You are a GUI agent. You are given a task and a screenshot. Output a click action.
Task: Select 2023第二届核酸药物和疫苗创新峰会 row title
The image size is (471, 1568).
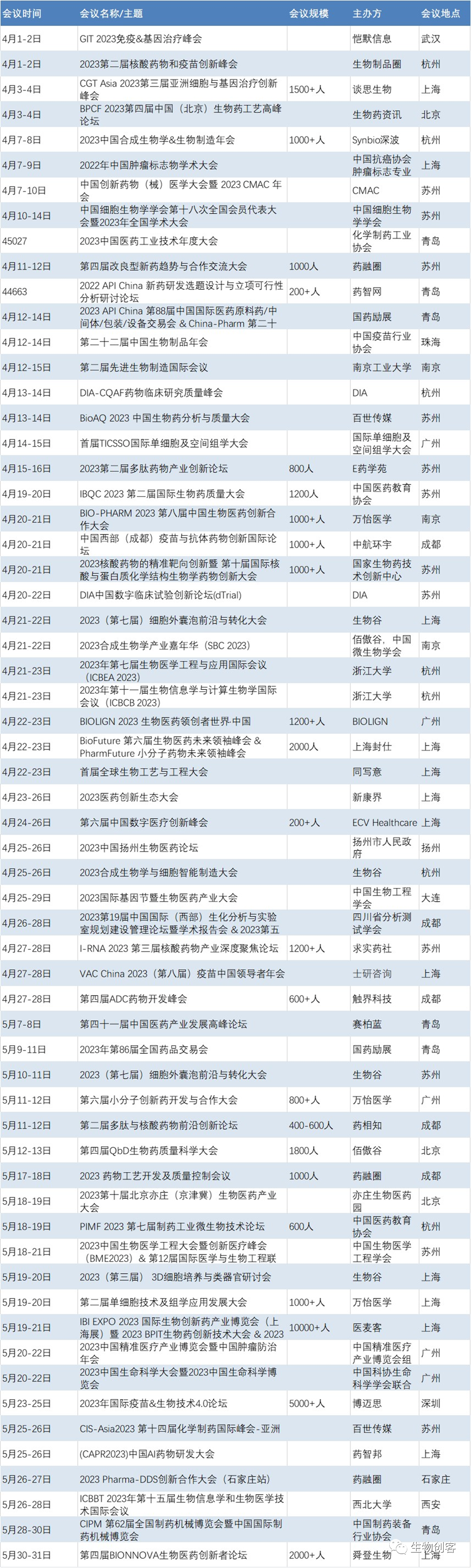point(159,64)
